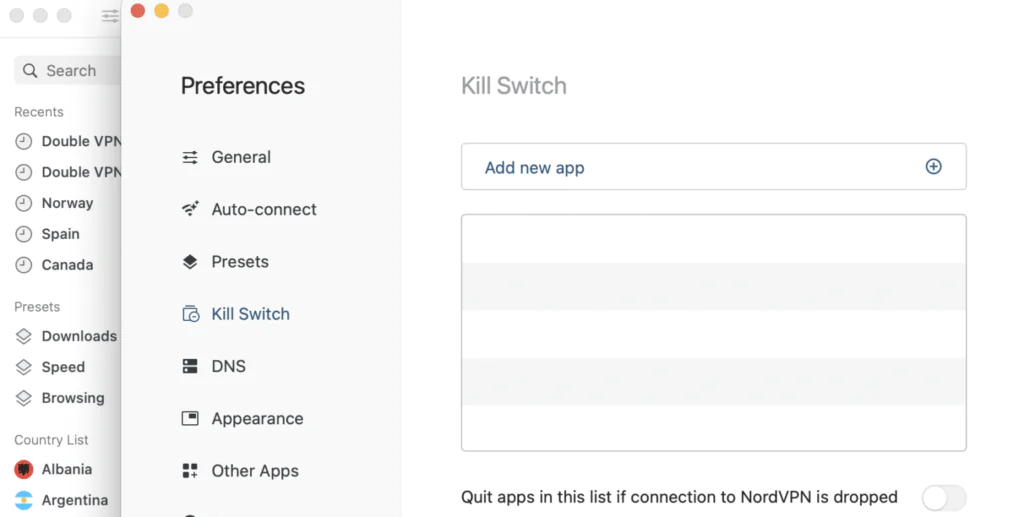This screenshot has height=517, width=1024.
Task: Click the DNS server icon
Action: [190, 366]
